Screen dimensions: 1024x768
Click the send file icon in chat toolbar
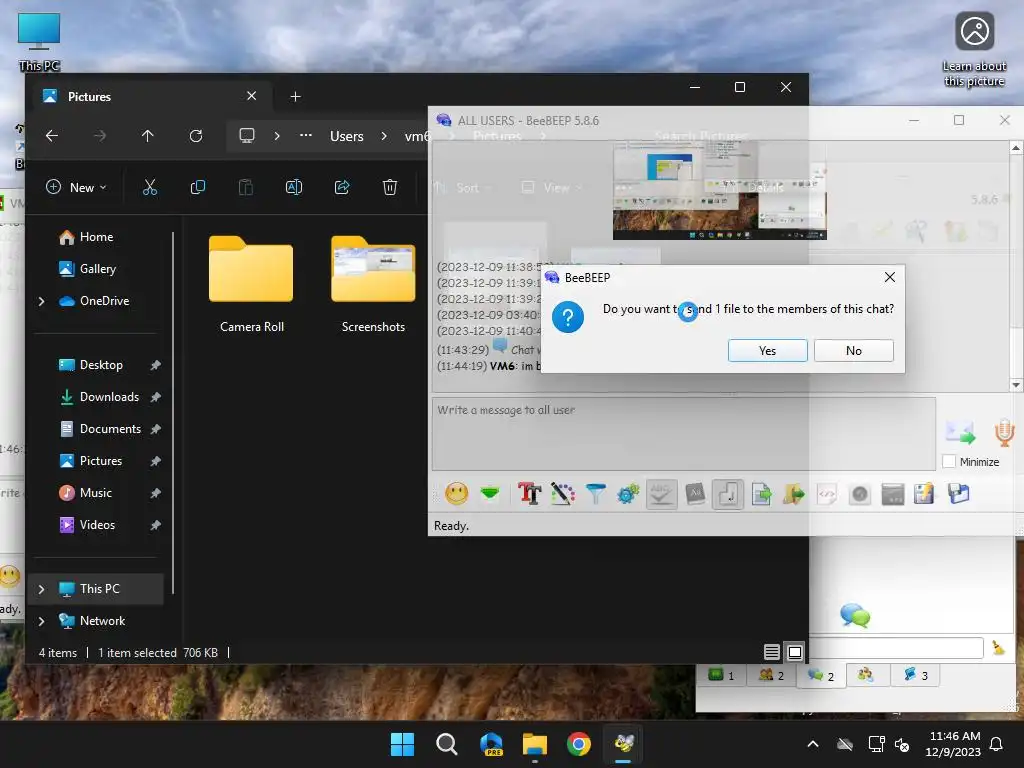pos(761,494)
